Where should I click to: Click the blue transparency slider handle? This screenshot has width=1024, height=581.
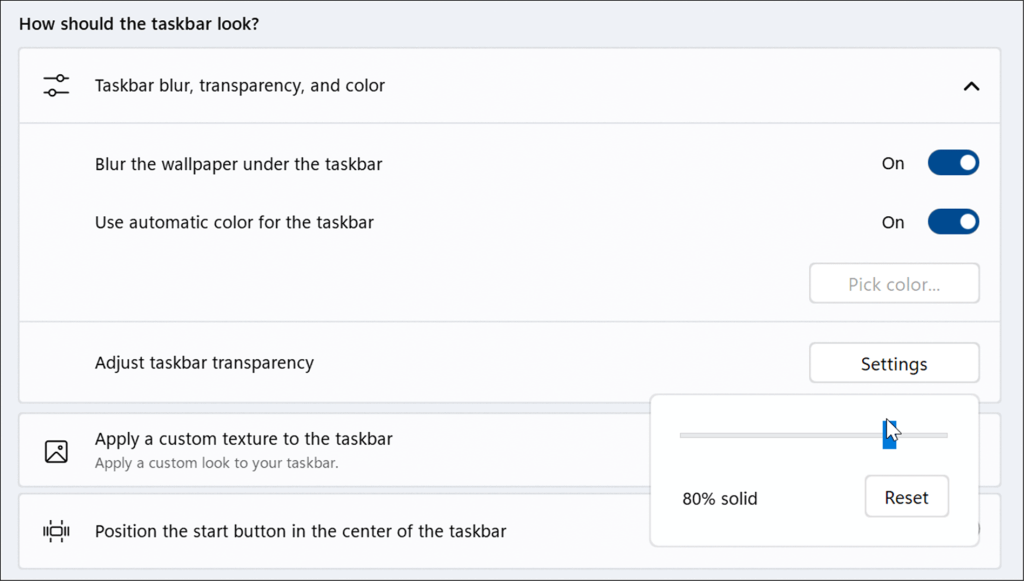click(889, 435)
